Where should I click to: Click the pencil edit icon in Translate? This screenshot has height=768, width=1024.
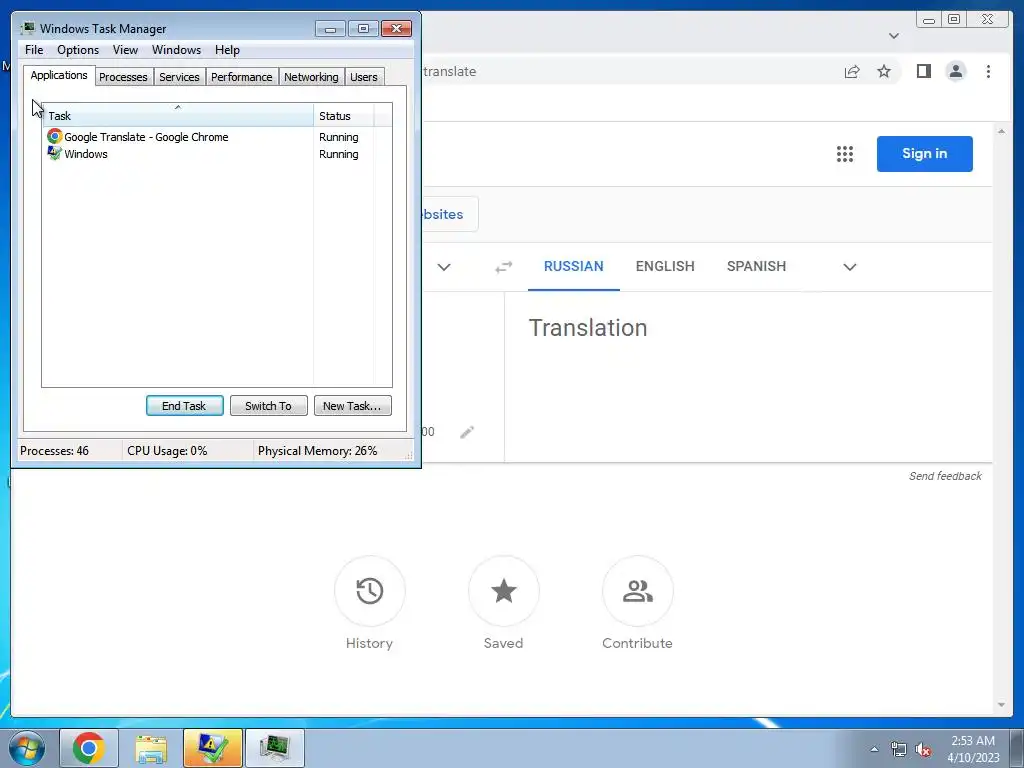(x=466, y=432)
